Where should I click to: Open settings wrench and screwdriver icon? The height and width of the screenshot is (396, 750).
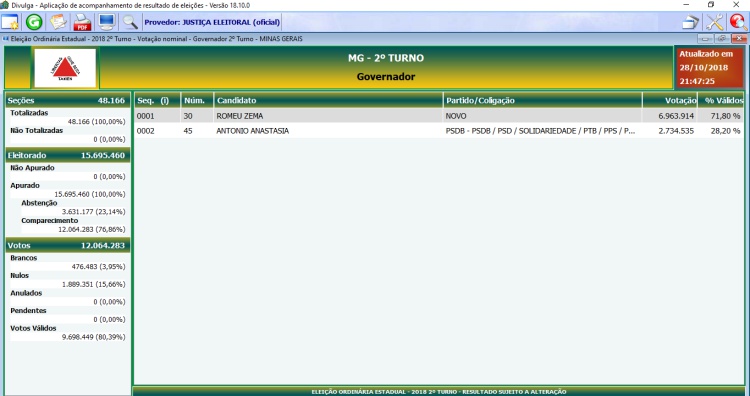[715, 22]
